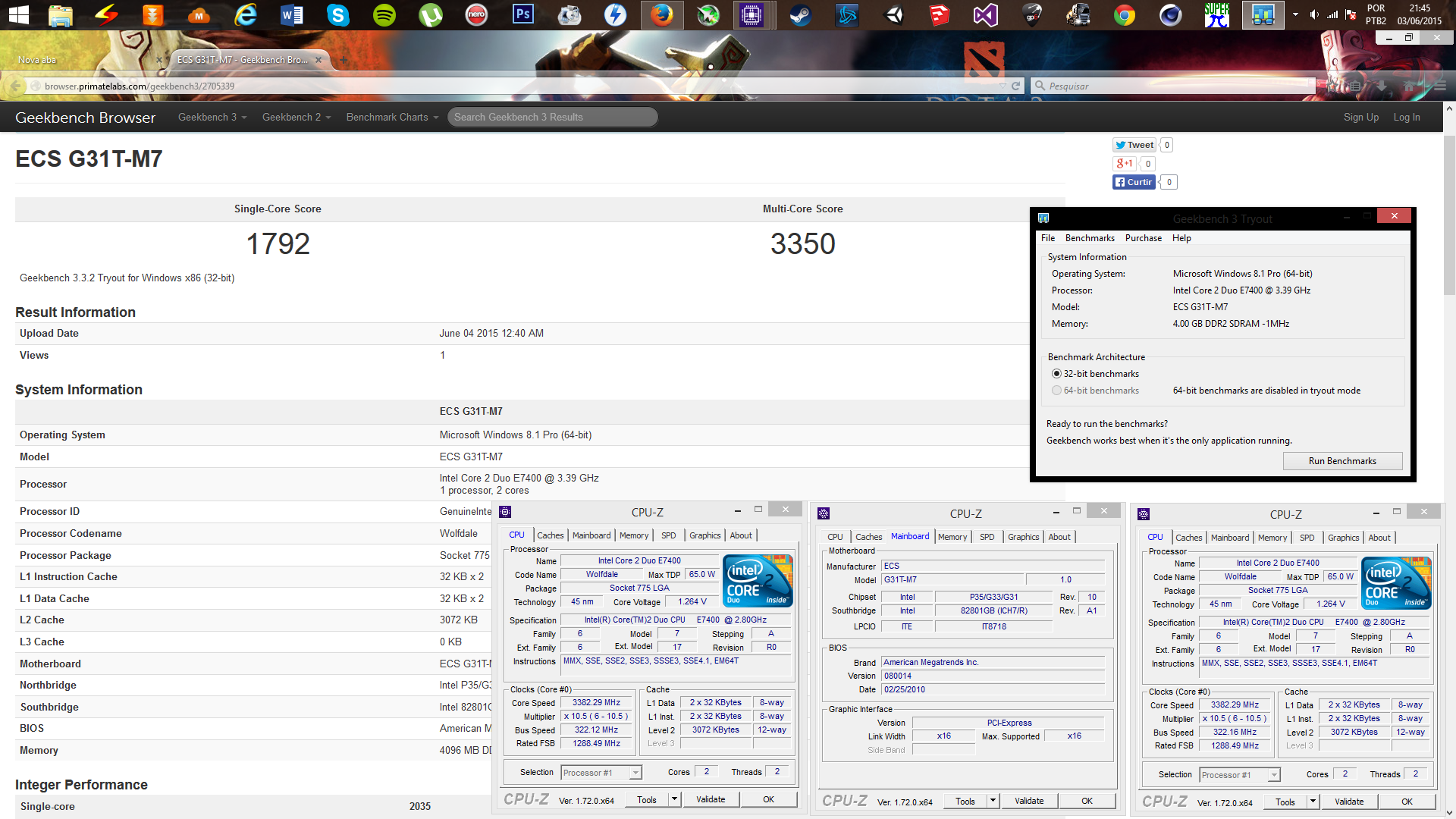Viewport: 1456px width, 819px height.
Task: Select the 32-bit benchmarks radio button
Action: point(1056,374)
